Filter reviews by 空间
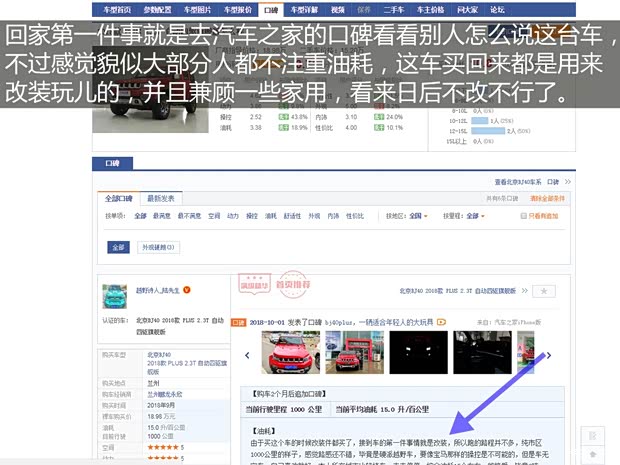 [x=214, y=216]
